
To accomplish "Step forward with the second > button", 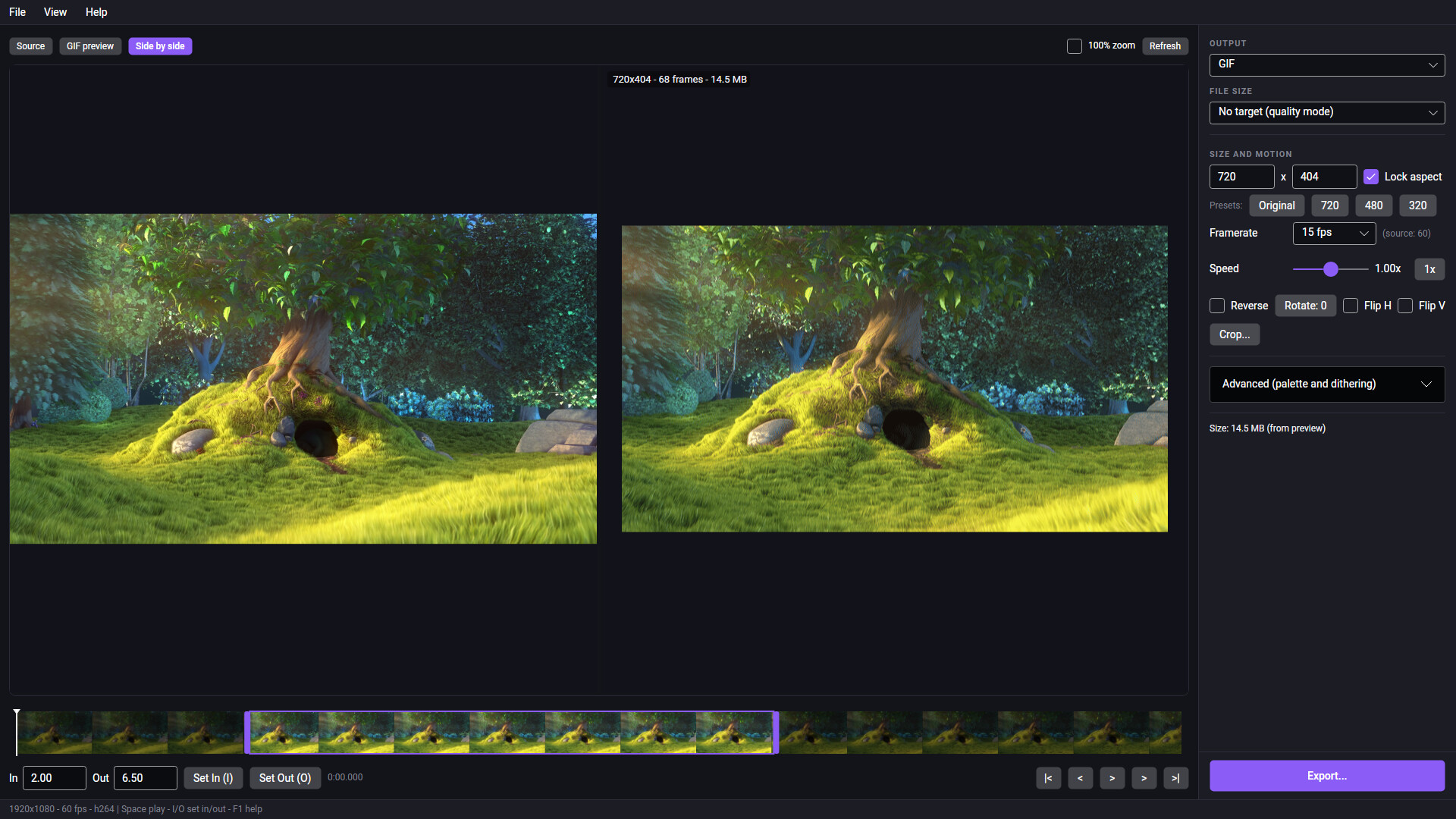I will coord(1144,778).
